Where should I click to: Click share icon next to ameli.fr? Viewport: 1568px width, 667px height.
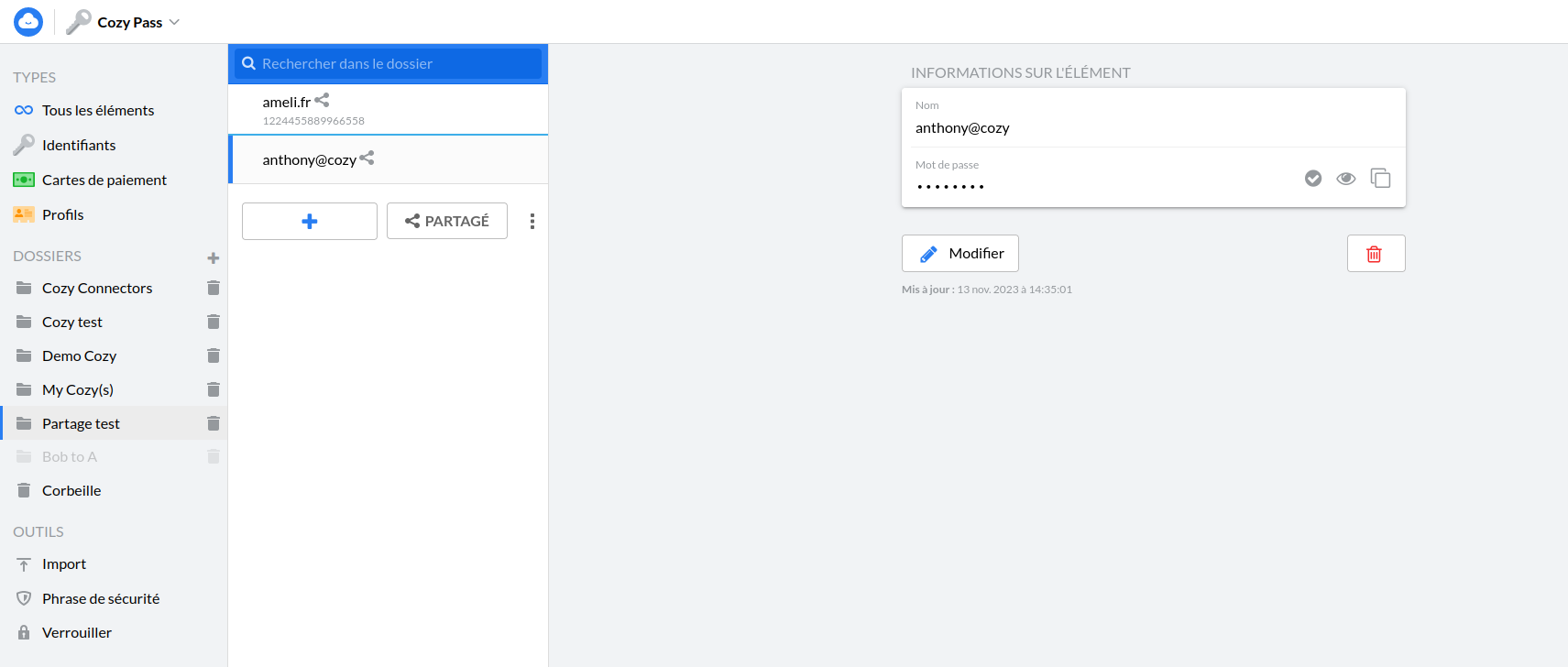[322, 100]
